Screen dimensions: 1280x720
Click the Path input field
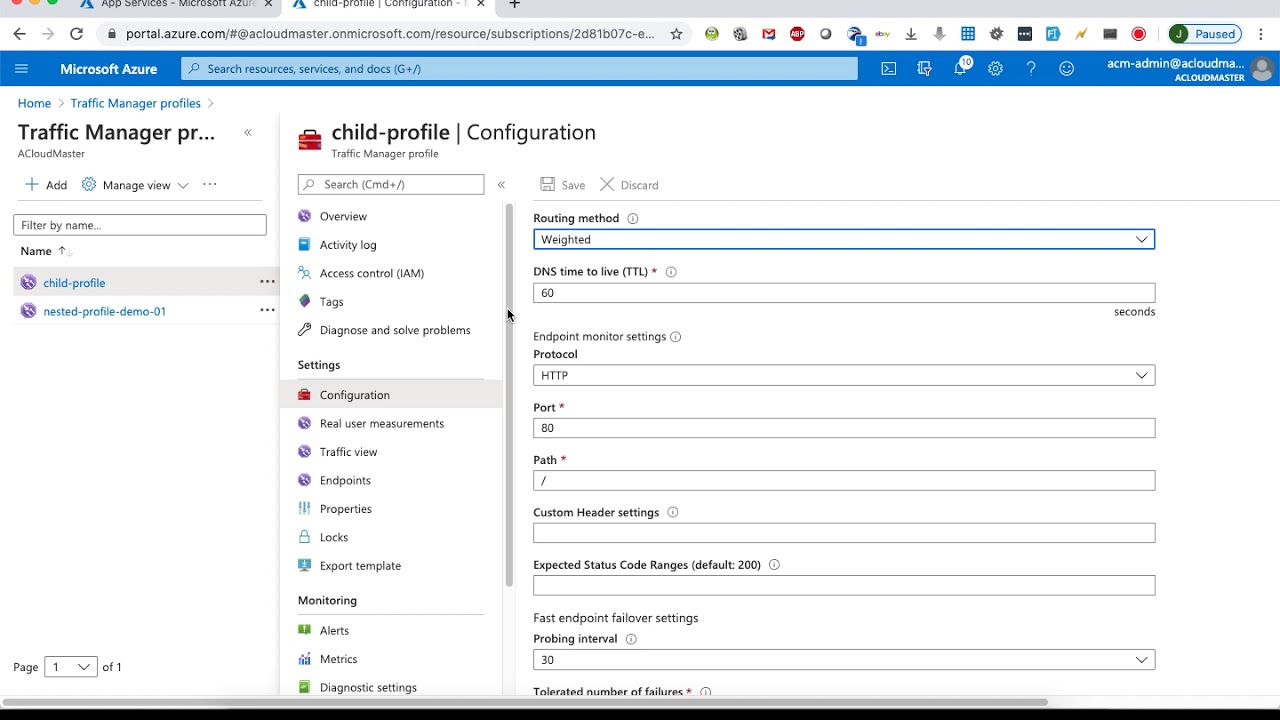(x=844, y=481)
